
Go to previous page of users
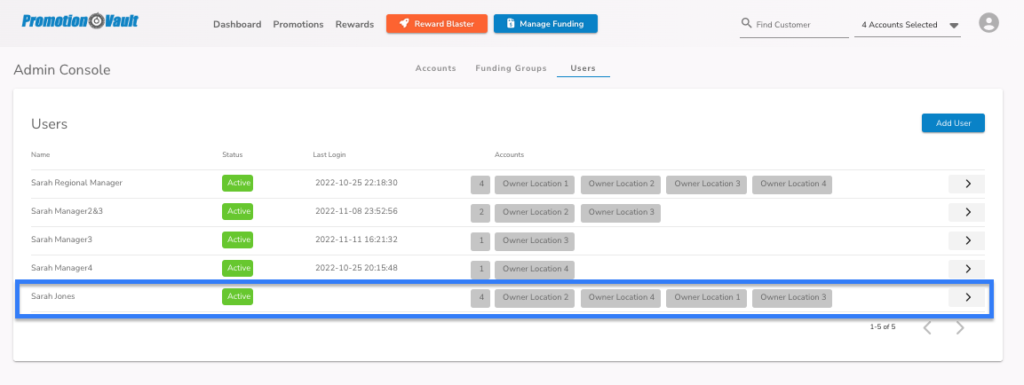(927, 328)
